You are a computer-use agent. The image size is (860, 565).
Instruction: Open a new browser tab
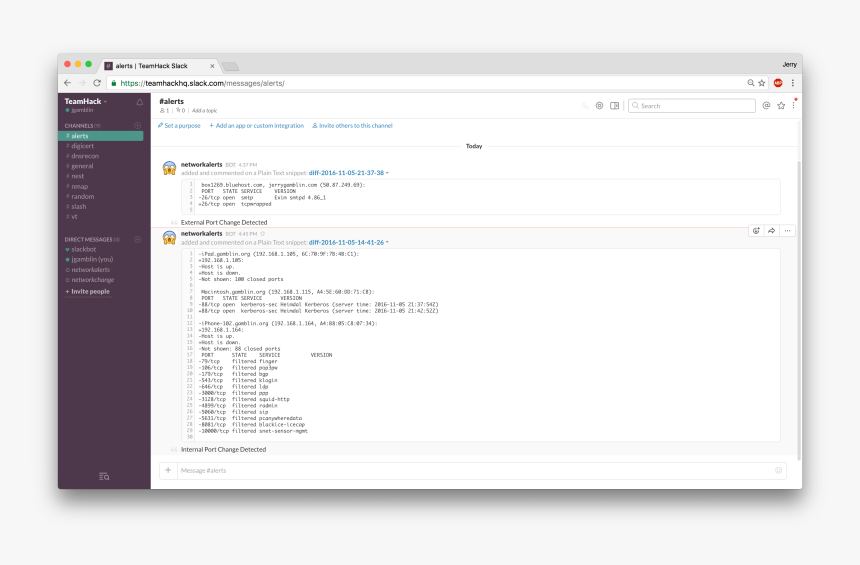[x=230, y=66]
